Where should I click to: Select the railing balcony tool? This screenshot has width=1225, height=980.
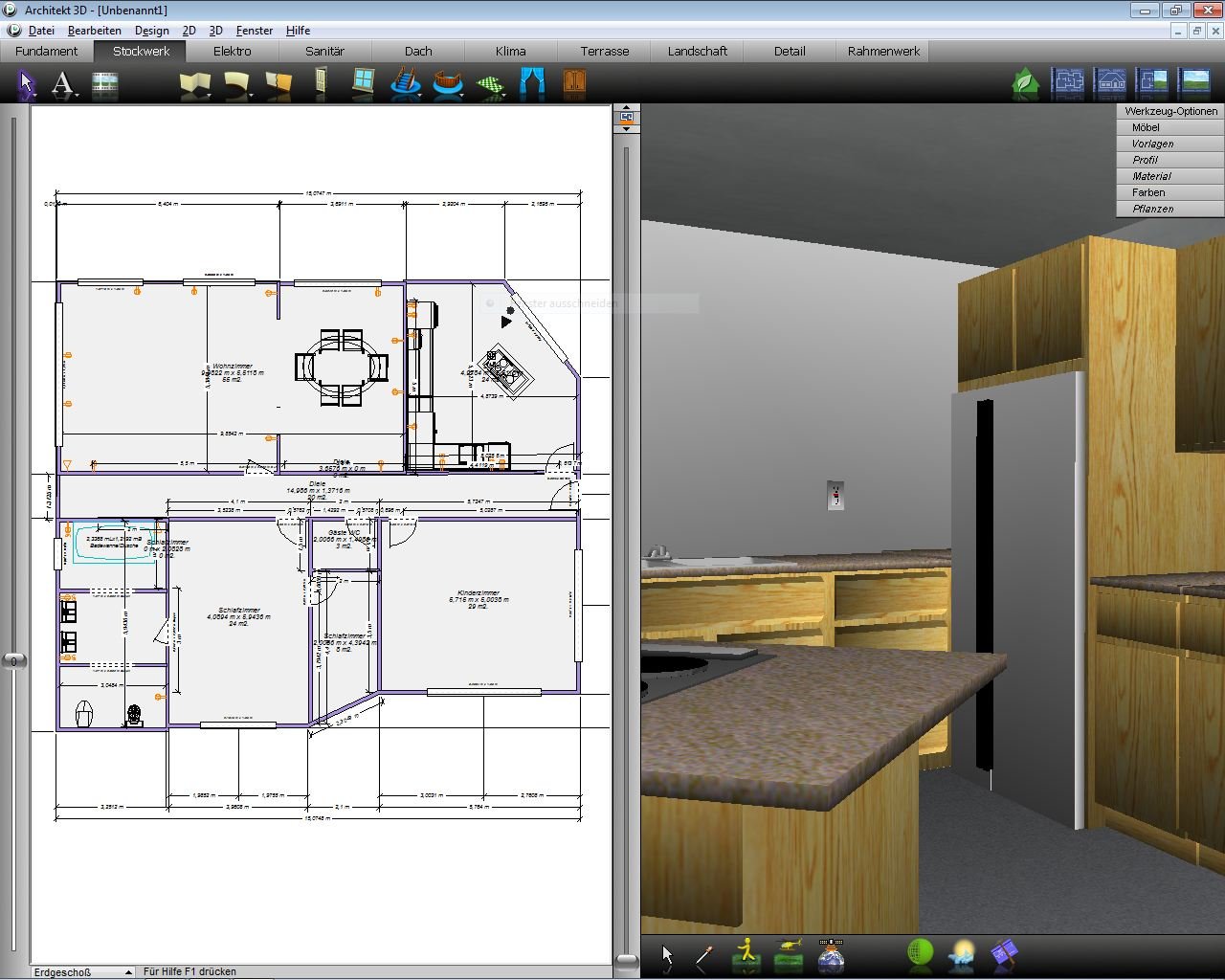point(448,84)
